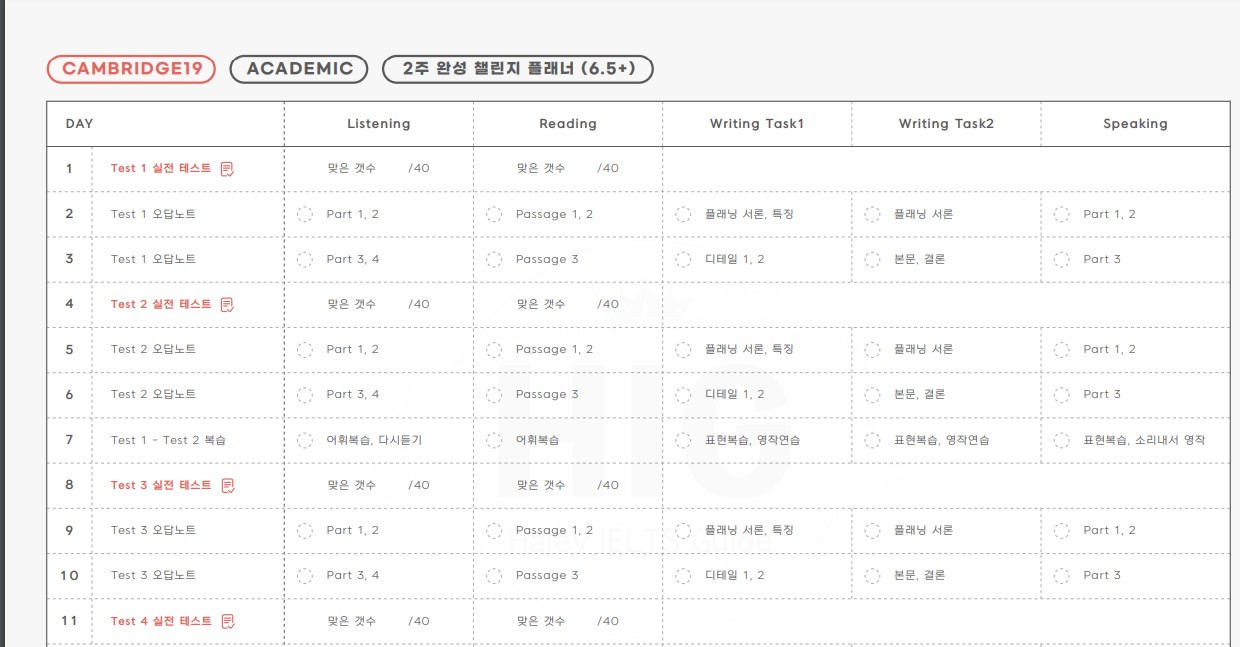Click the Writing Task2 column header
Screen dimensions: 1240x647
(946, 124)
